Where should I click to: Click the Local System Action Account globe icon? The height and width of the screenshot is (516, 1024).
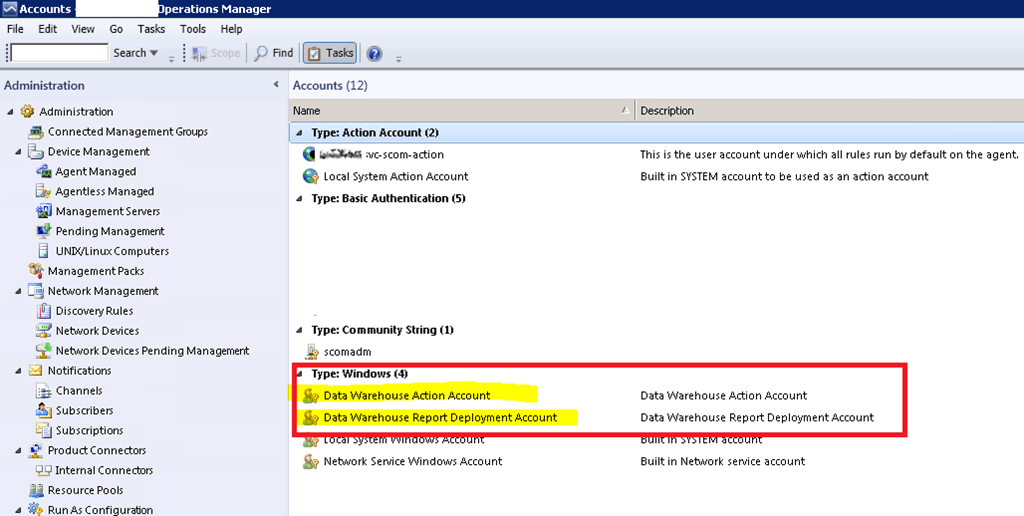[310, 176]
